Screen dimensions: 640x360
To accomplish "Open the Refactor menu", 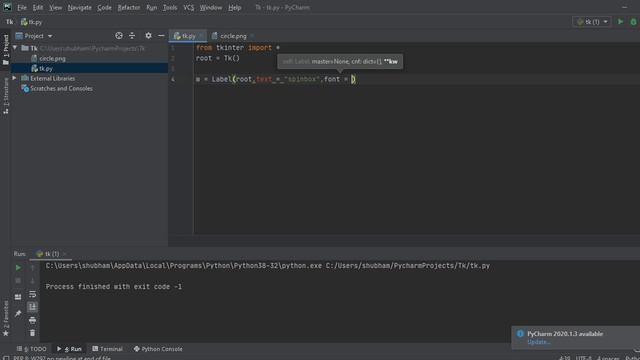I will 129,7.
